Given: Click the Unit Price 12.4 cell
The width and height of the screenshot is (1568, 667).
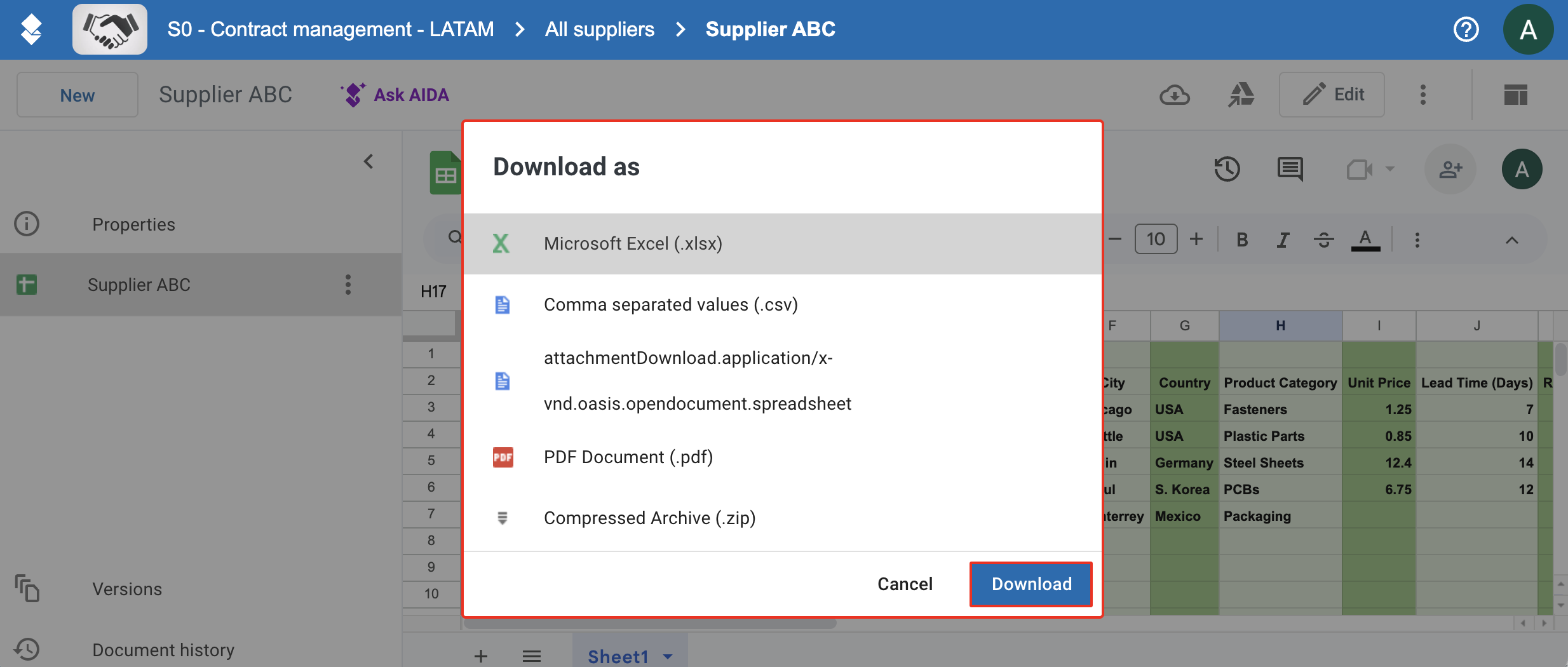Looking at the screenshot, I should click(x=1379, y=462).
